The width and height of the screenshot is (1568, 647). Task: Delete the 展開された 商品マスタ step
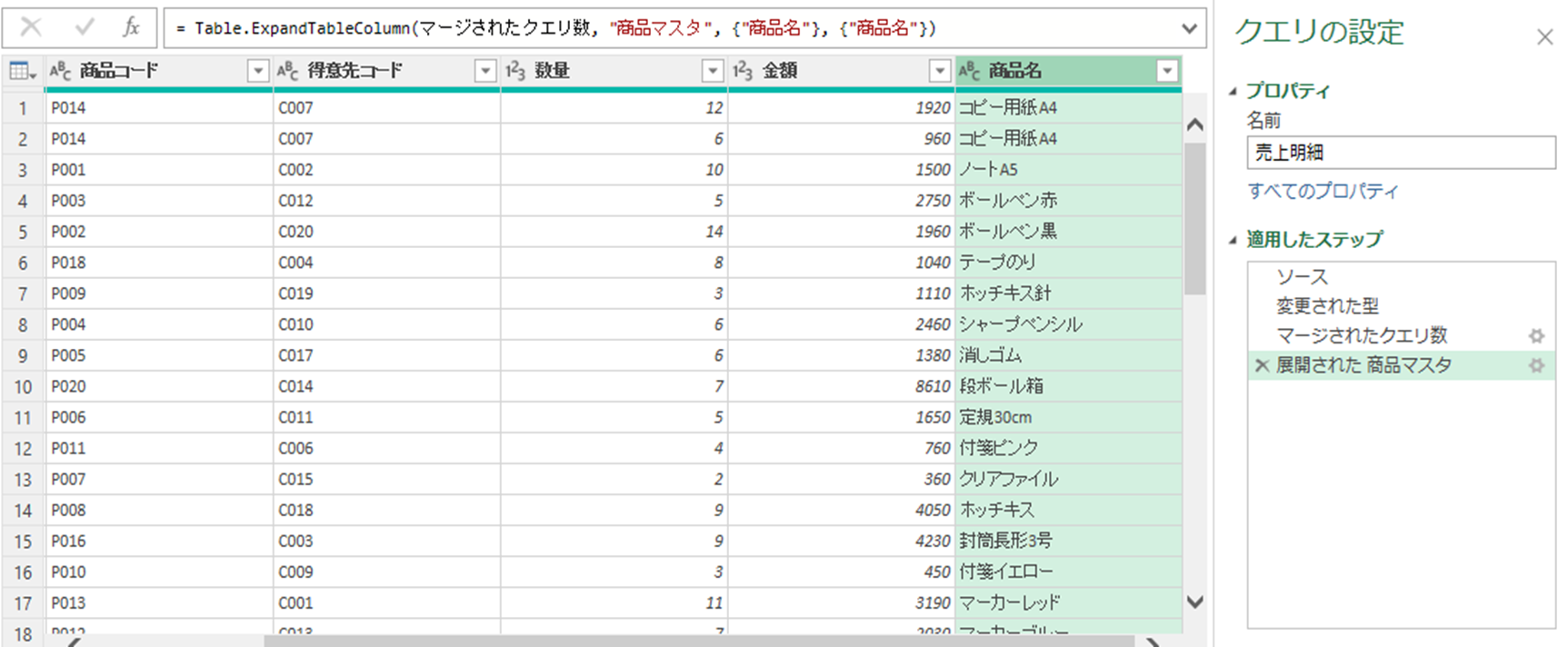tap(1262, 365)
